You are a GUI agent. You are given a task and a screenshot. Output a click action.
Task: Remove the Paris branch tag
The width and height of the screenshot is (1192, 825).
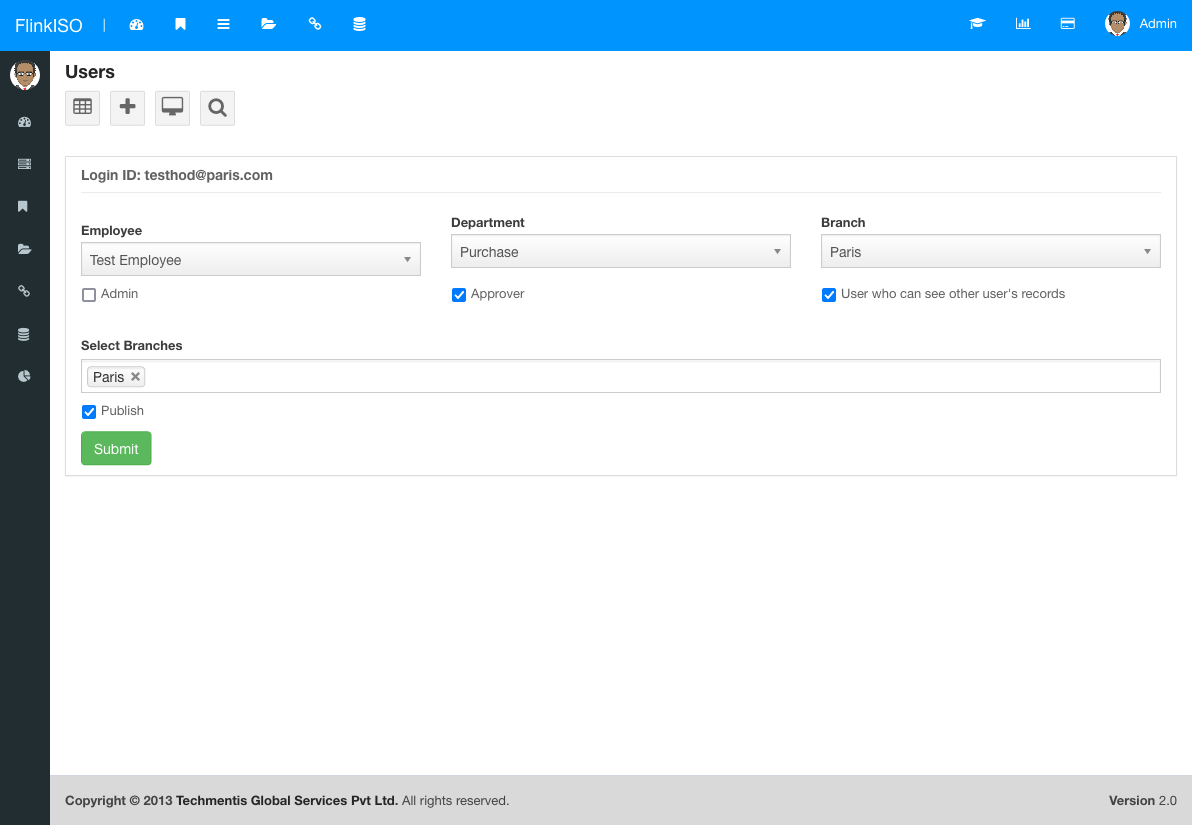[135, 376]
